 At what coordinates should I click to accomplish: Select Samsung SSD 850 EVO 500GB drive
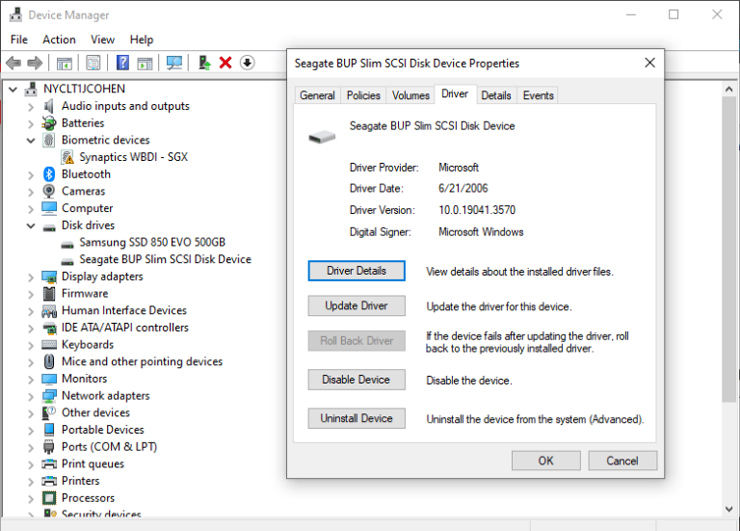point(152,242)
